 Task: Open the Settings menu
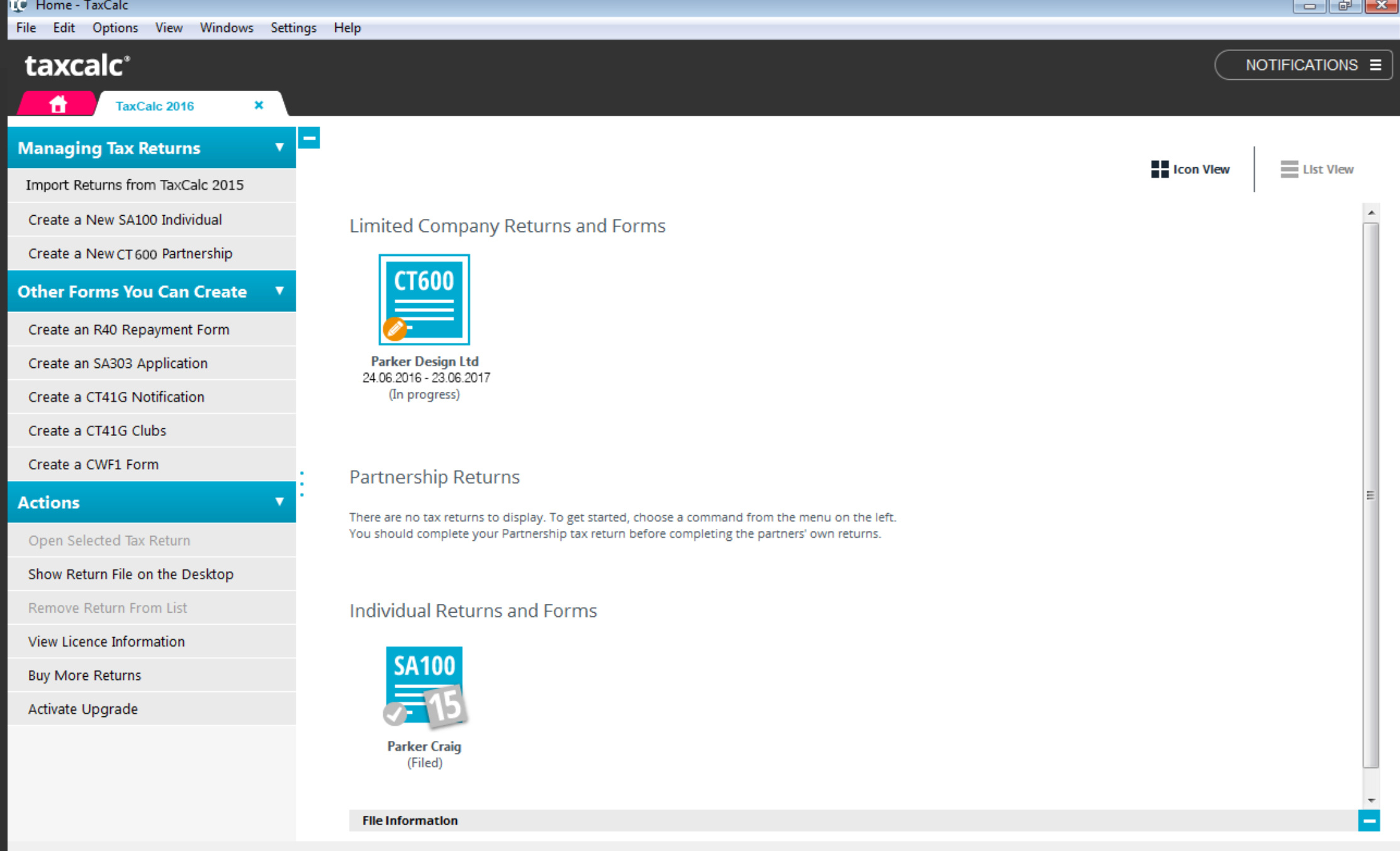293,28
